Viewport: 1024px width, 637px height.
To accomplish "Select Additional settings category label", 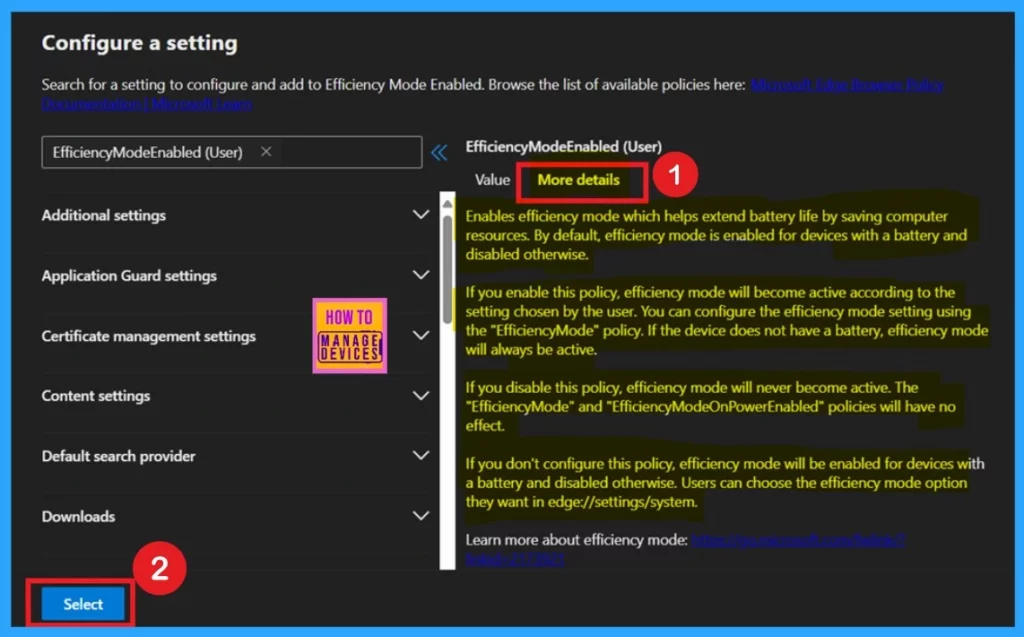I will point(104,215).
